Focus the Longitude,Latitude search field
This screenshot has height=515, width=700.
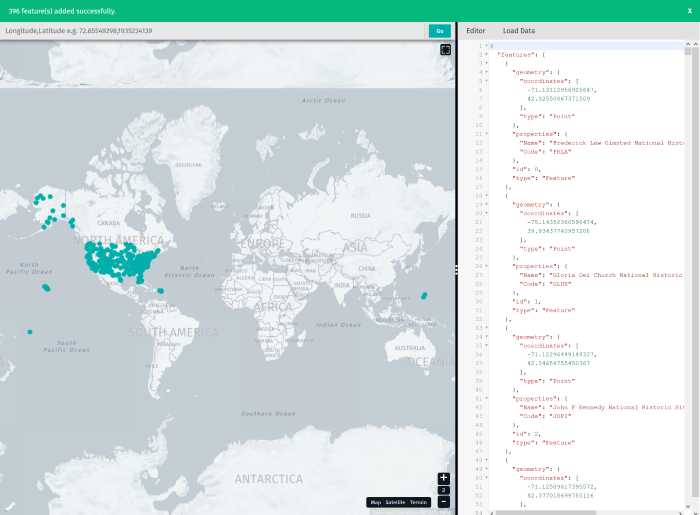point(212,31)
